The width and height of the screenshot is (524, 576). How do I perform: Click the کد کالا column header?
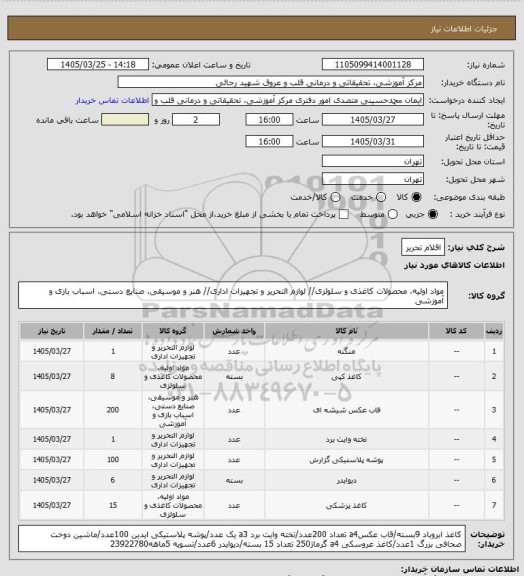coord(456,331)
